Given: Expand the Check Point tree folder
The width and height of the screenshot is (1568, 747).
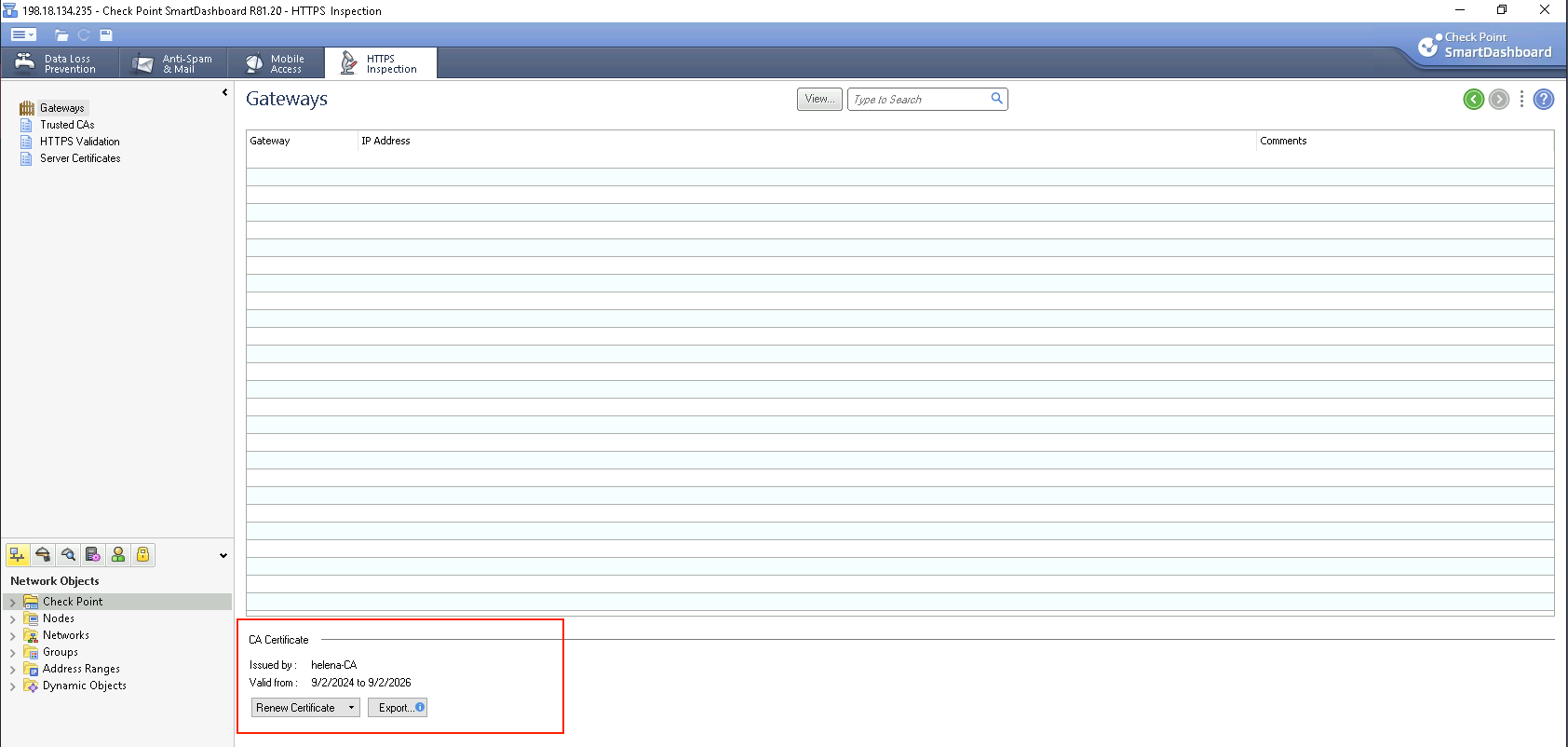Looking at the screenshot, I should click(12, 603).
